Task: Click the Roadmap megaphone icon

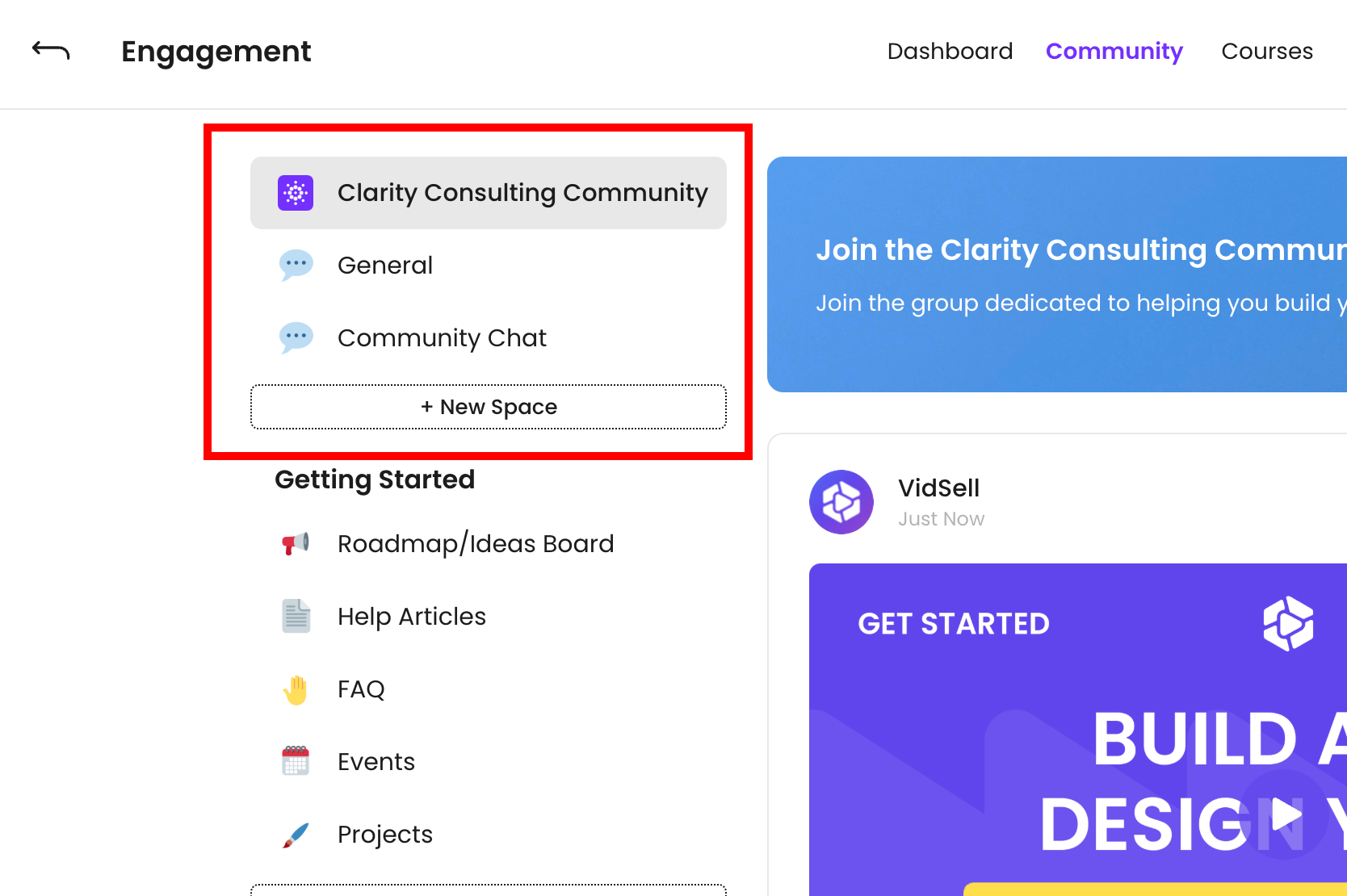Action: click(296, 543)
